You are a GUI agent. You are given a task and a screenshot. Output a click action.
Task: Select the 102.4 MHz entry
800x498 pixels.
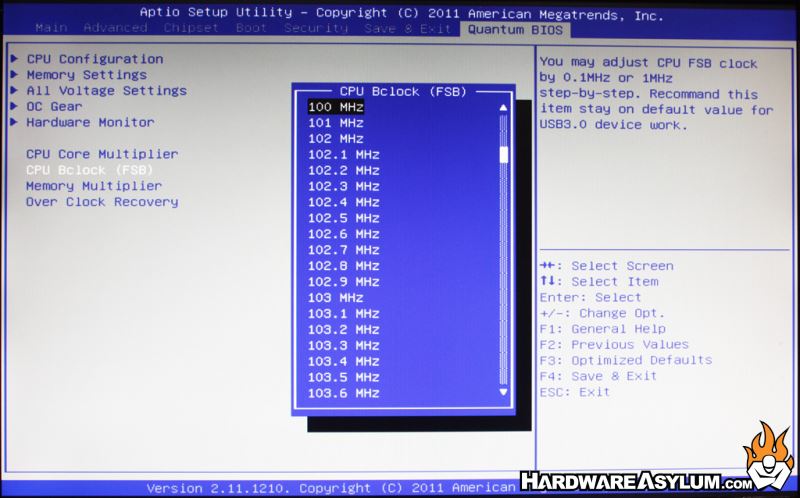(x=344, y=202)
